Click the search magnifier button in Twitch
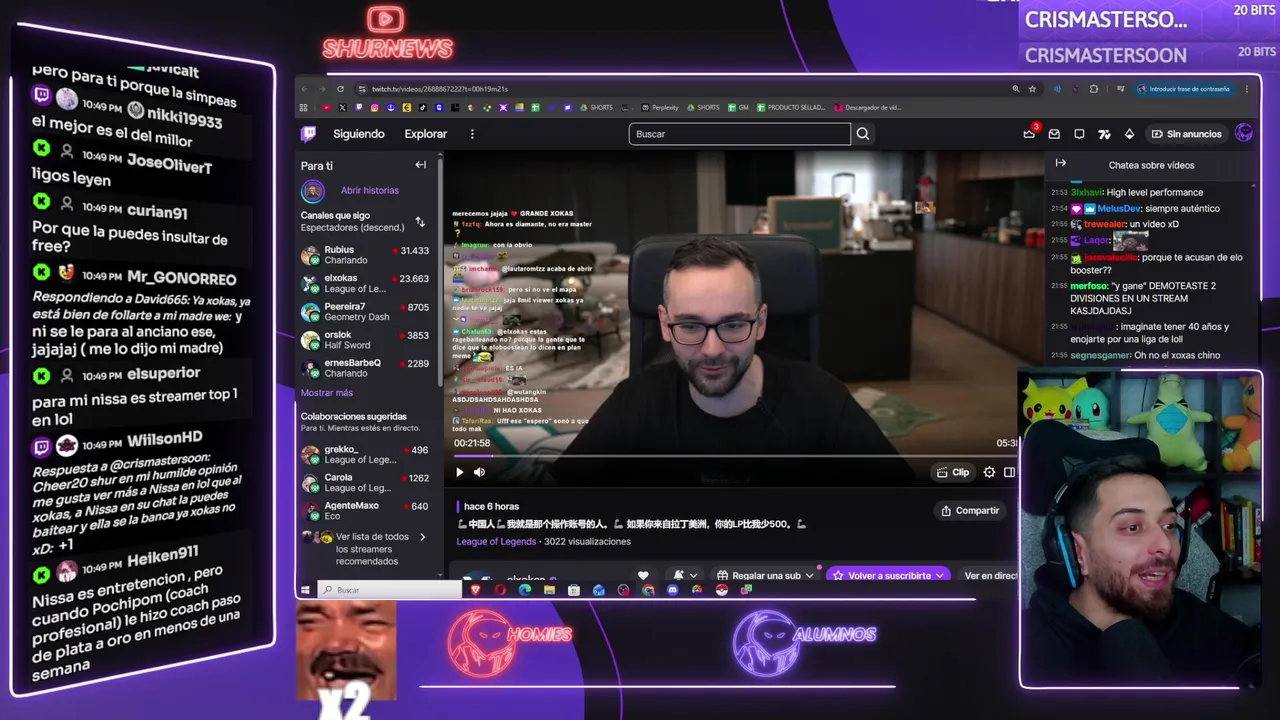The height and width of the screenshot is (720, 1280). tap(863, 134)
